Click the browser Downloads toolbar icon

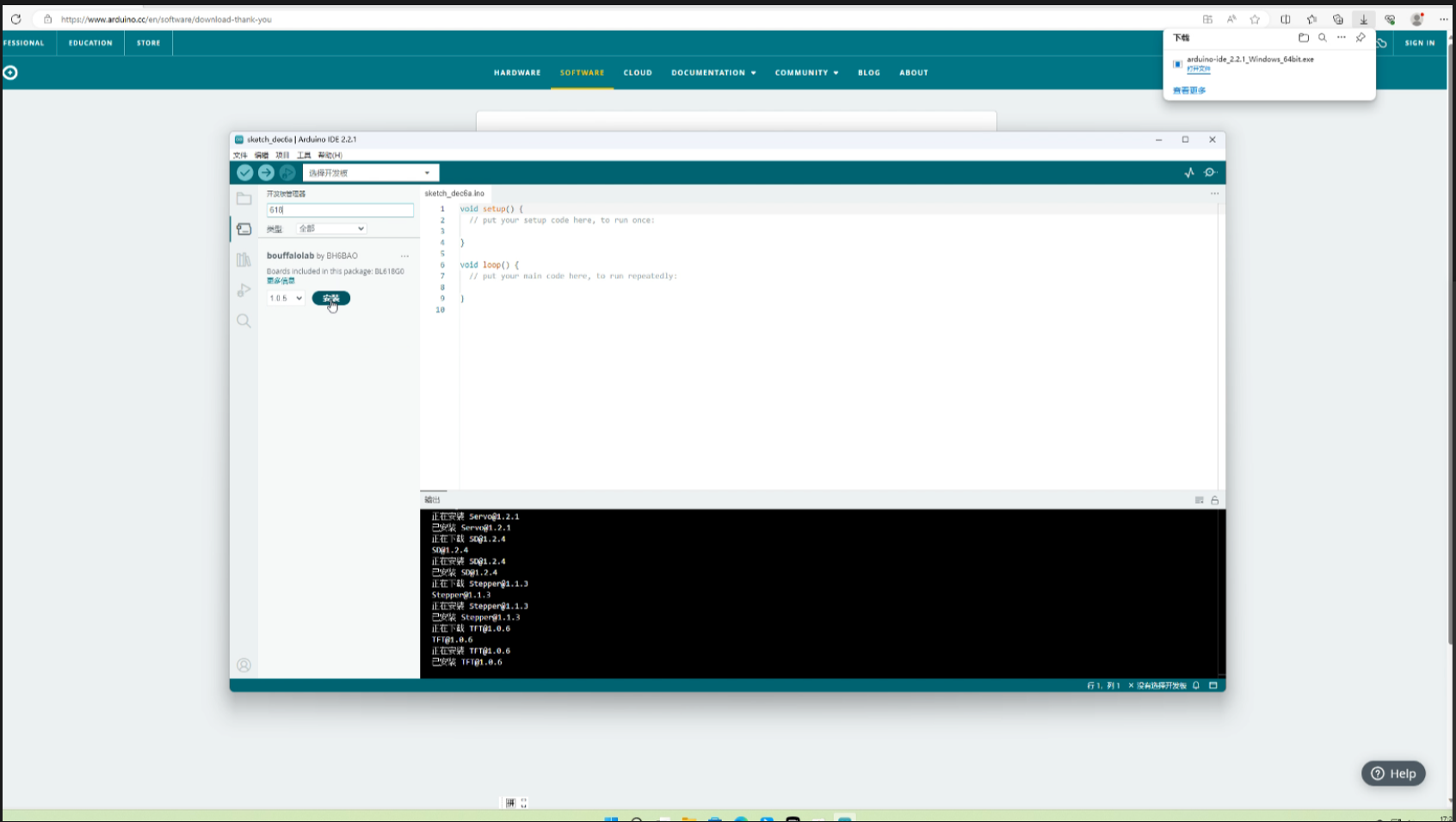pos(1364,19)
